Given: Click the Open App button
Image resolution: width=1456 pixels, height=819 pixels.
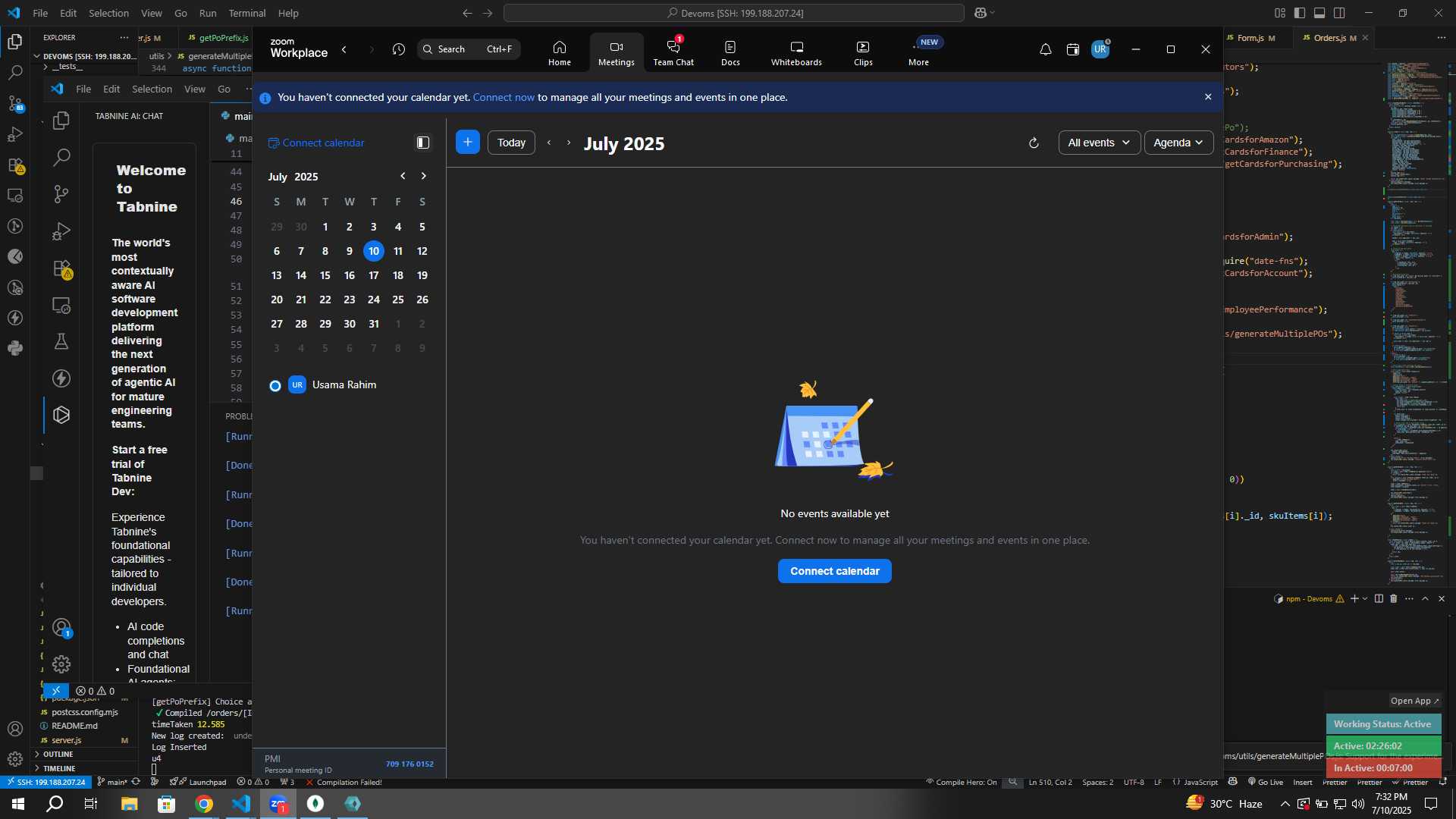Looking at the screenshot, I should [x=1414, y=701].
